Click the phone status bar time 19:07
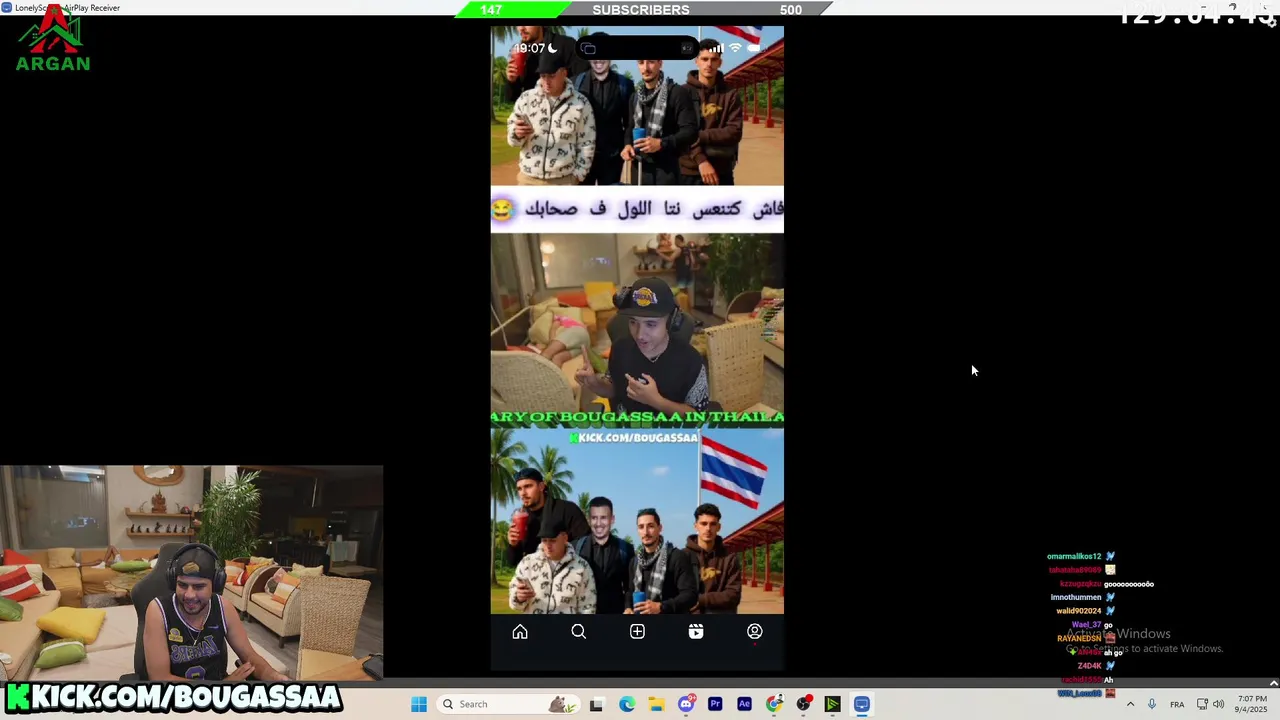 [x=529, y=48]
